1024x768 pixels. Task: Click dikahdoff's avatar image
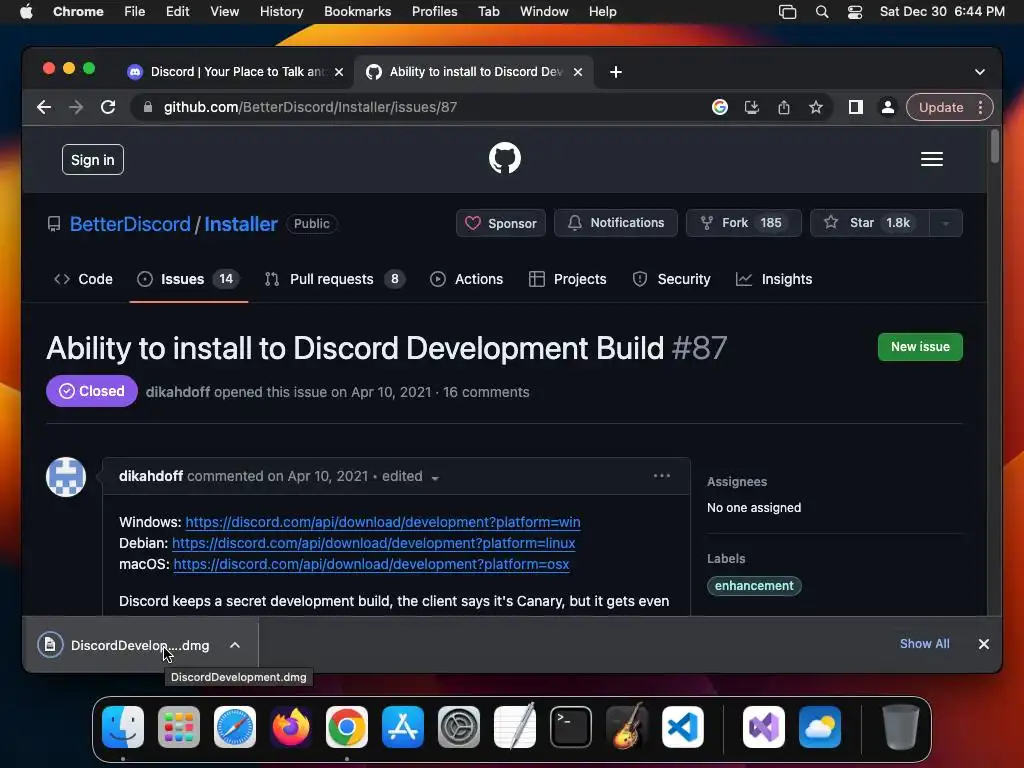pos(66,477)
